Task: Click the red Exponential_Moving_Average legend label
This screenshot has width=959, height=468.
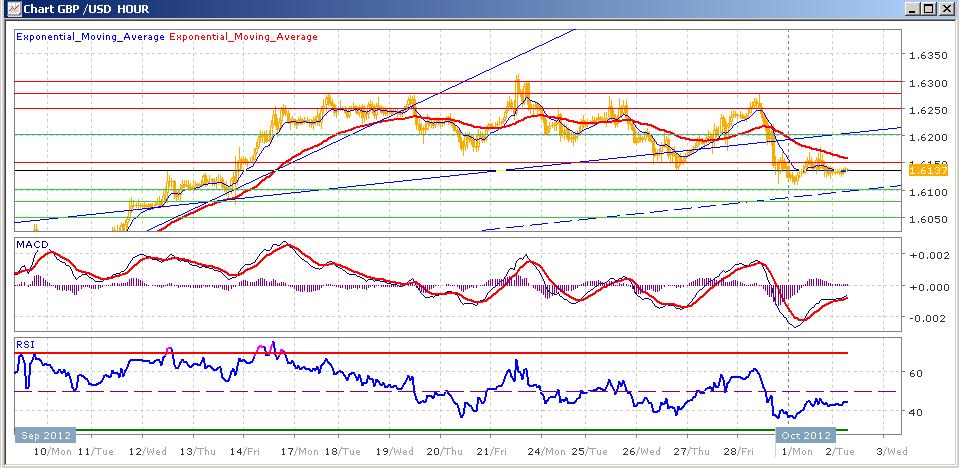Action: point(243,37)
